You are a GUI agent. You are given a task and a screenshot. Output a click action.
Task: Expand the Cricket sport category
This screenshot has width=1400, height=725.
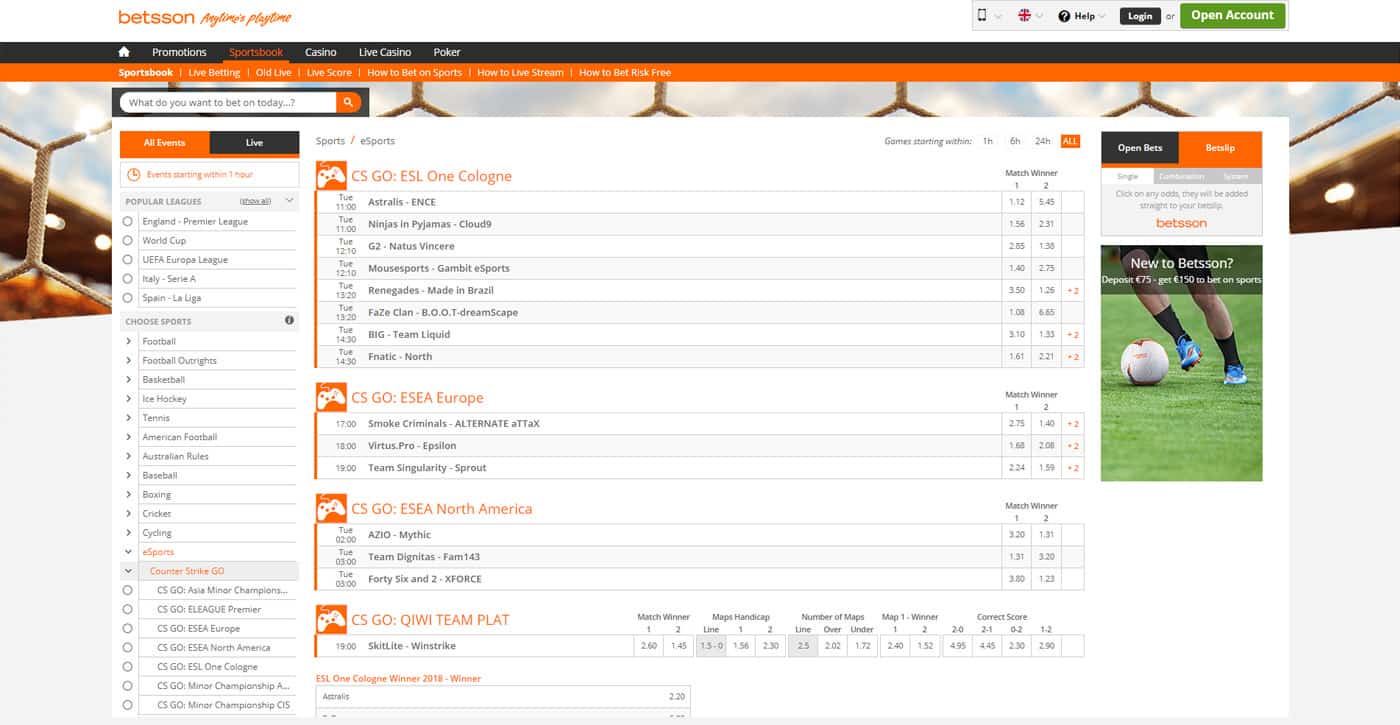click(128, 514)
